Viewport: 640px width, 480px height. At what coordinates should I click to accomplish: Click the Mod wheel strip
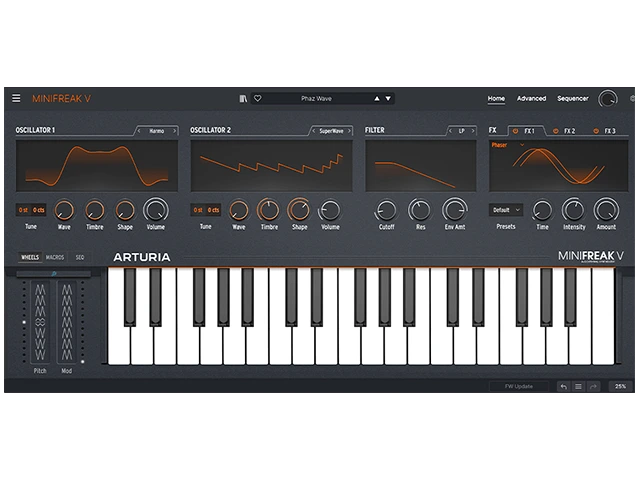coord(67,322)
